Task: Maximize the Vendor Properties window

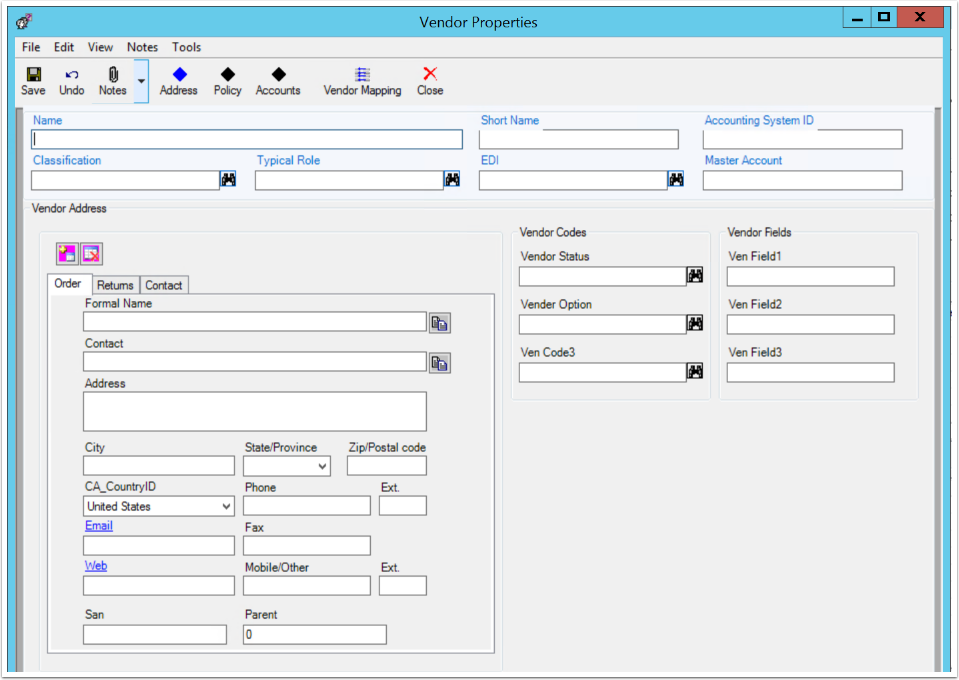Action: click(884, 17)
